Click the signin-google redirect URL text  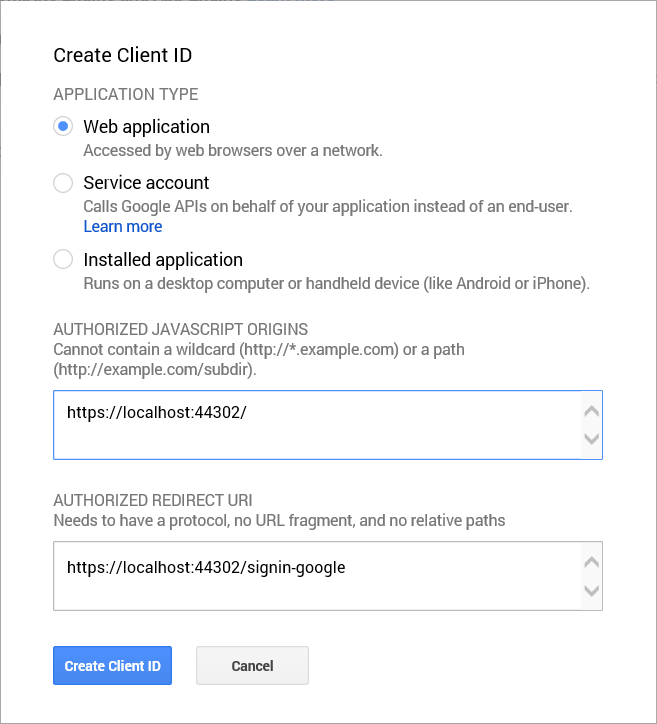[x=206, y=567]
